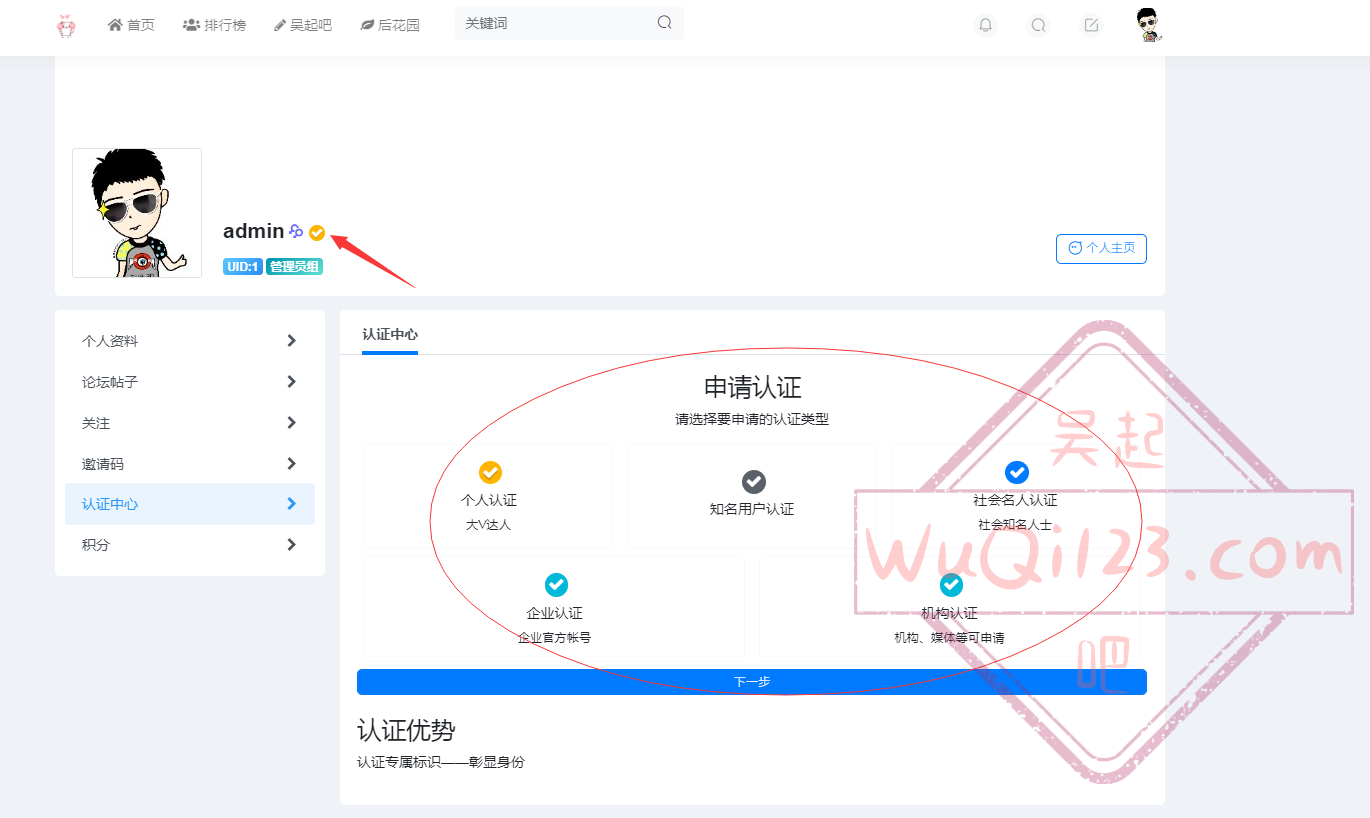Go to 首页 home page

[131, 25]
